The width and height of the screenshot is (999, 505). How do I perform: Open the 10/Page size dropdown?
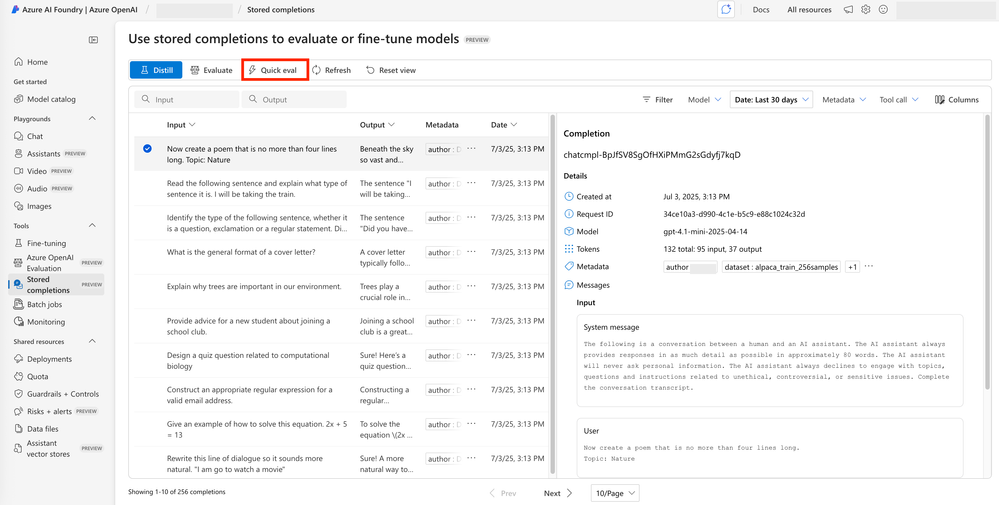[614, 493]
